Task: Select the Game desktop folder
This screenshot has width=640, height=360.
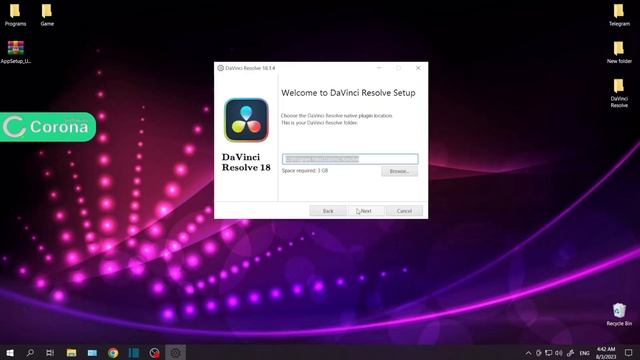Action: click(47, 15)
